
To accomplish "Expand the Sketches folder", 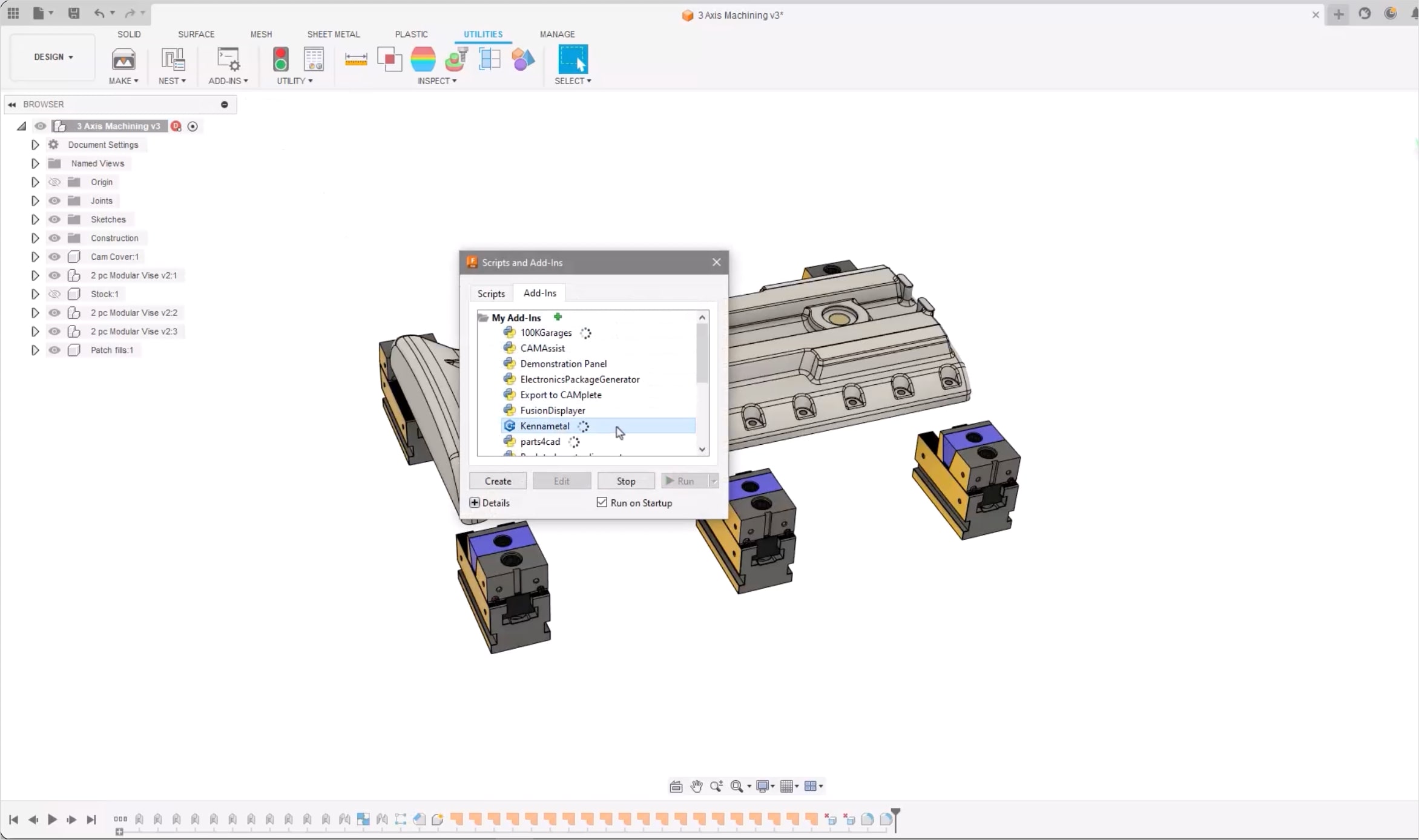I will click(x=35, y=219).
